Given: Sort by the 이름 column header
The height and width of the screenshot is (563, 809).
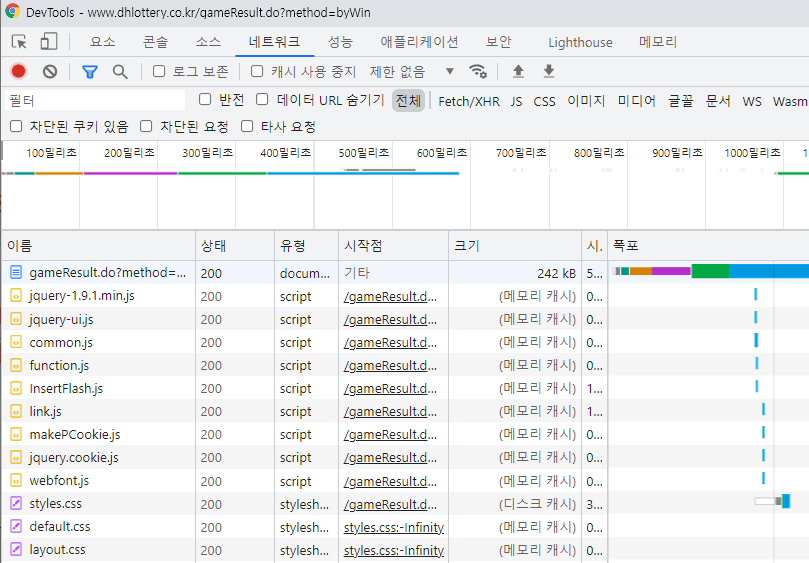Looking at the screenshot, I should coord(99,246).
